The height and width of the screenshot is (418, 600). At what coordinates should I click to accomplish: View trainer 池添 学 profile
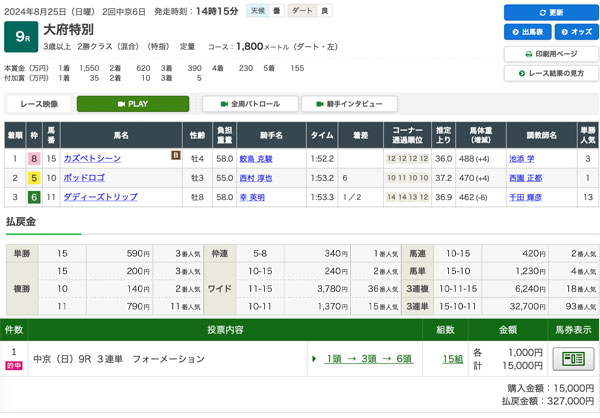524,159
